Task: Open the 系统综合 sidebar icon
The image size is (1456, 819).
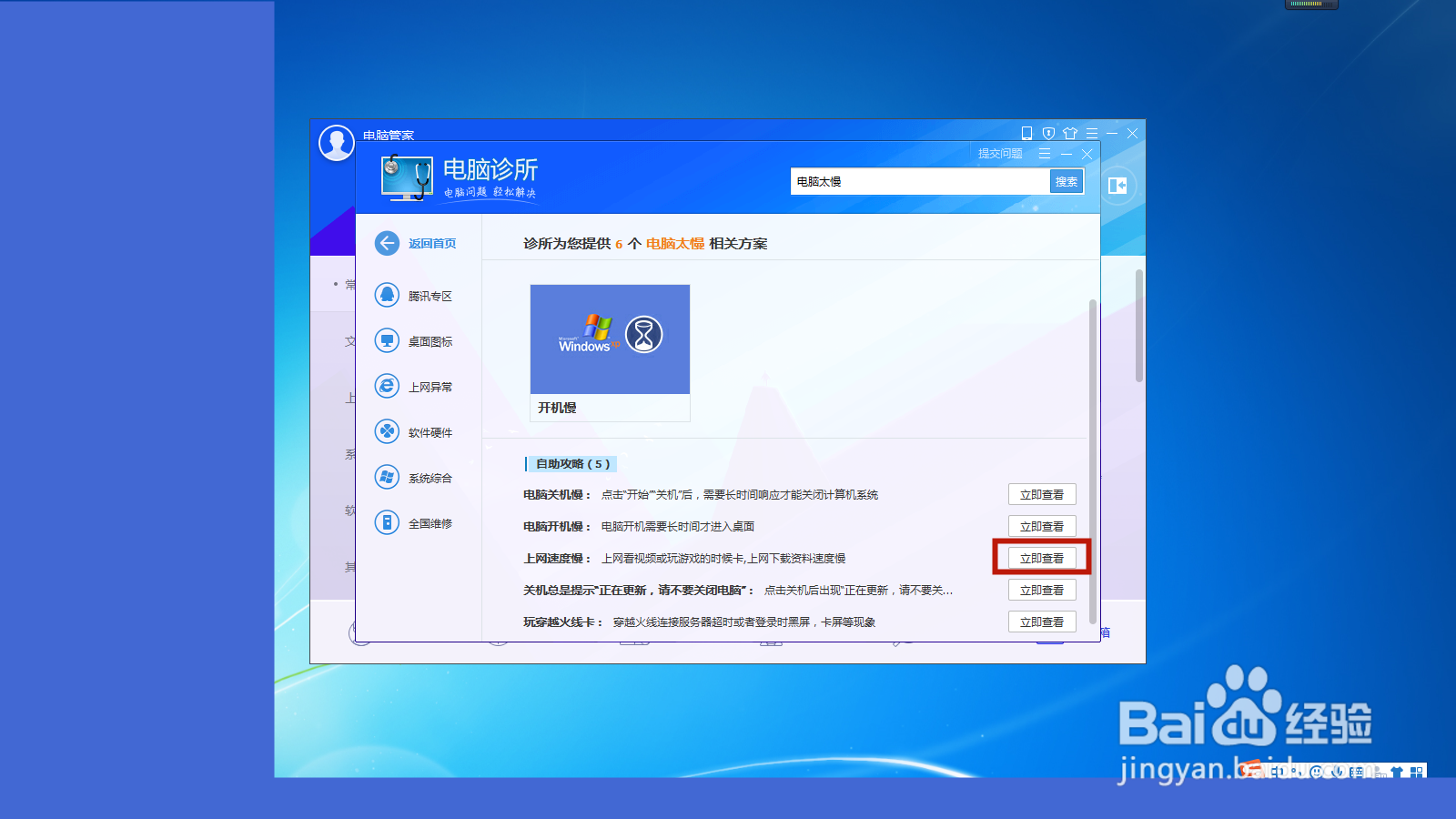Action: (x=387, y=477)
